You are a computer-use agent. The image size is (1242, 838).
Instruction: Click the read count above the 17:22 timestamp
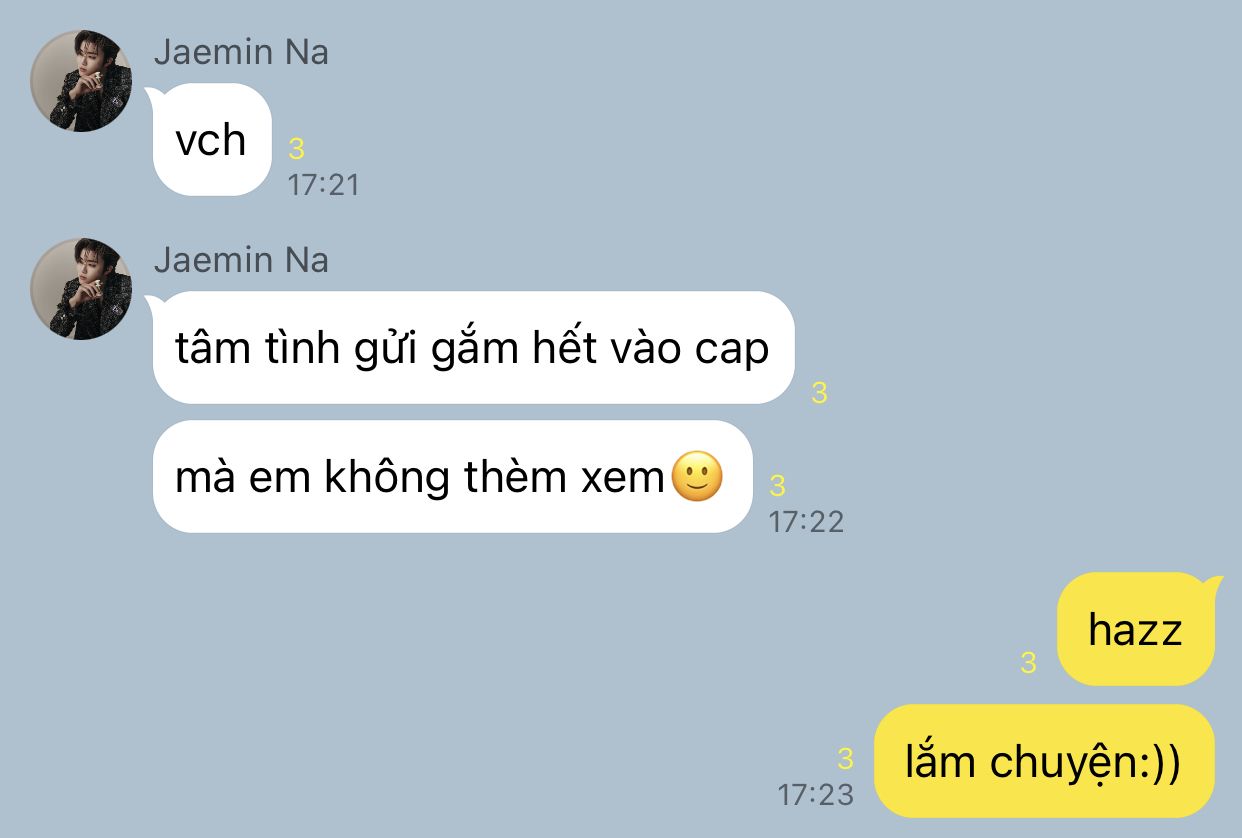(x=777, y=486)
